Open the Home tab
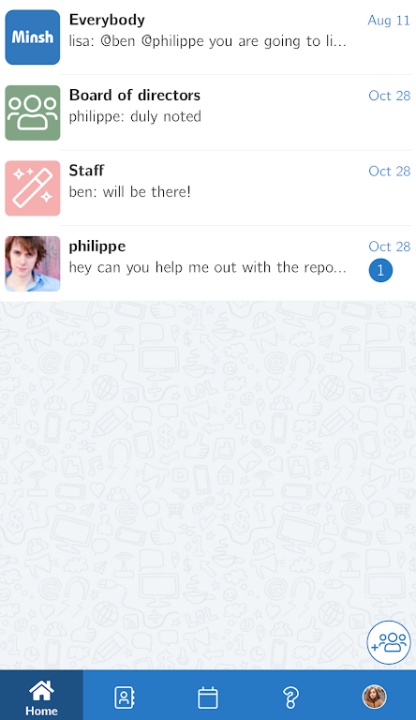Image resolution: width=416 pixels, height=720 pixels. click(x=41, y=695)
